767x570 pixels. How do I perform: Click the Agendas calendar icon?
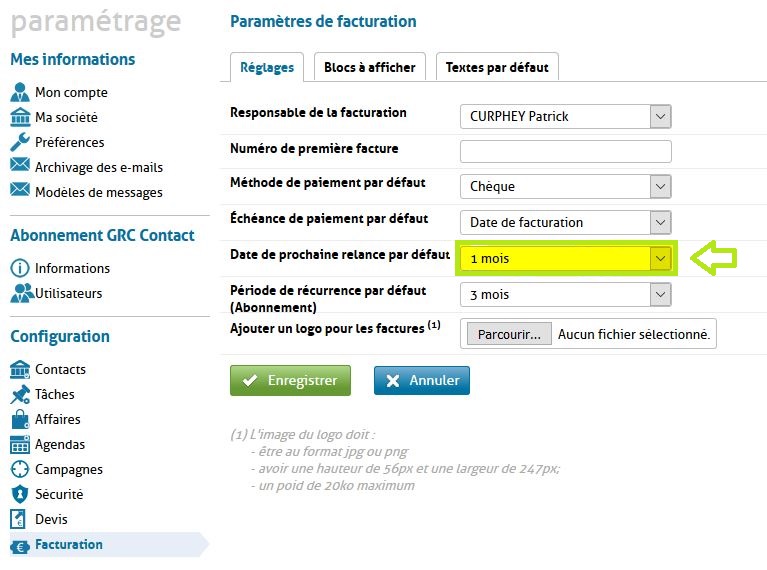point(20,445)
